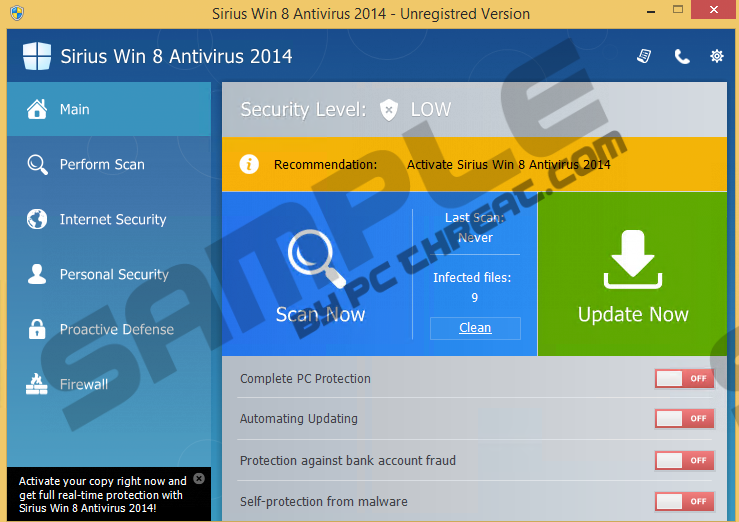
Task: Click the Firewall brick wall icon
Action: [37, 384]
